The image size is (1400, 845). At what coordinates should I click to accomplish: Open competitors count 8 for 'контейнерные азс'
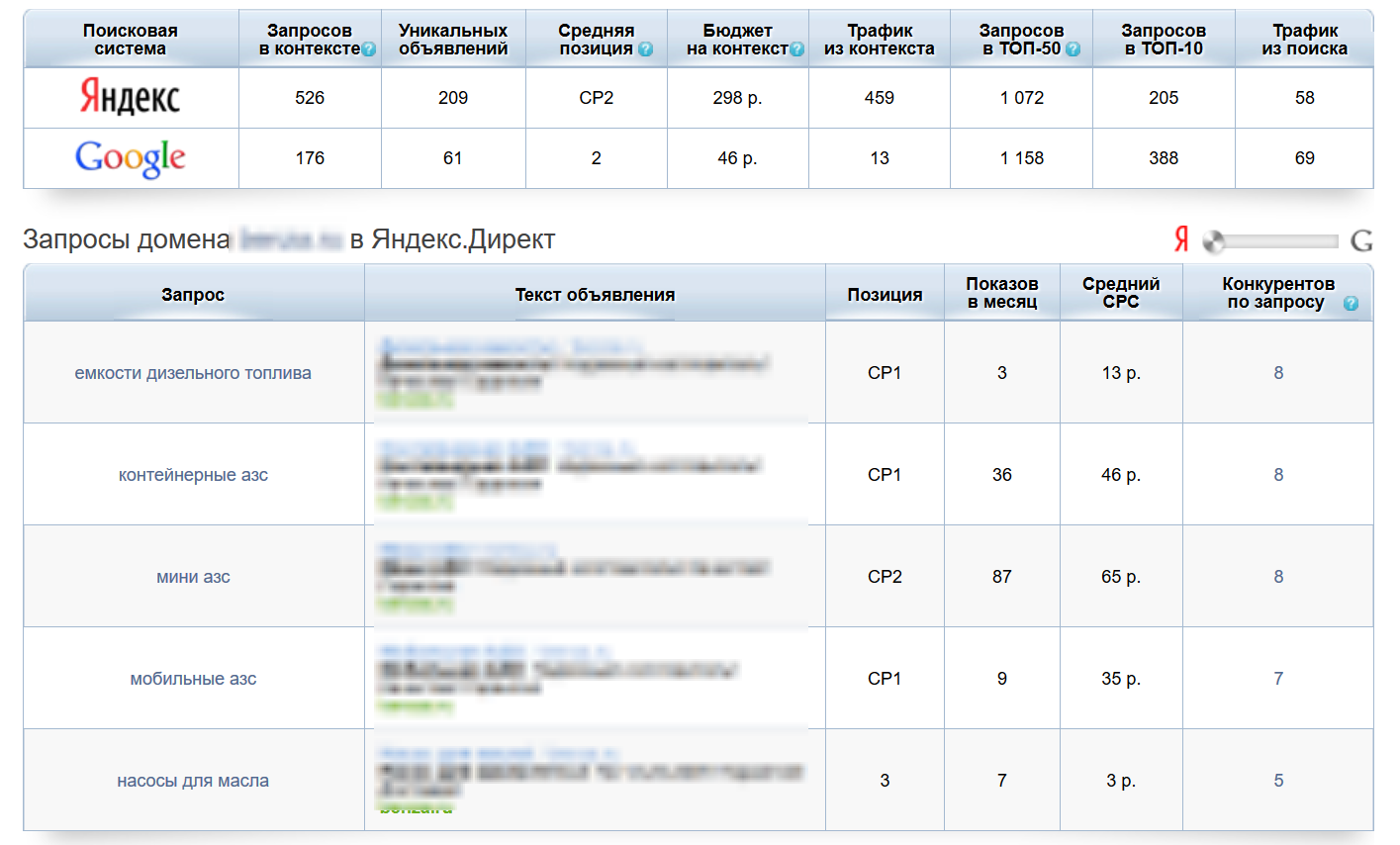(1278, 475)
